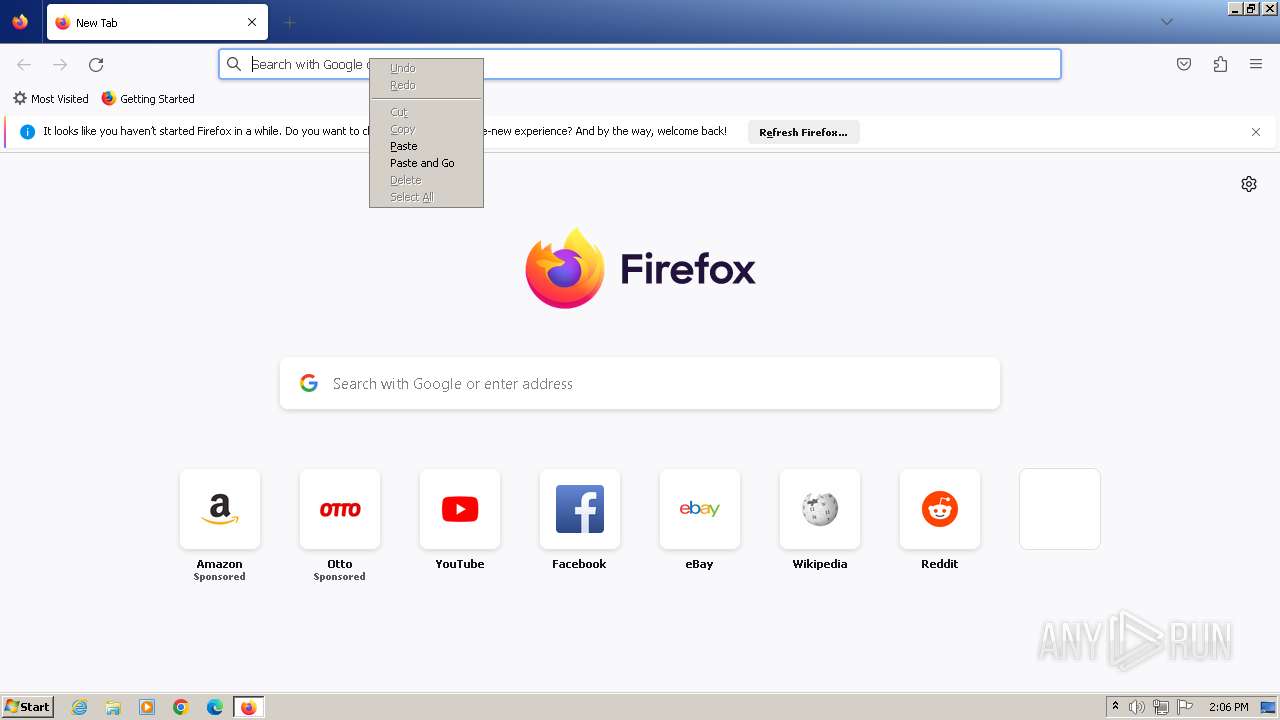Click the Google logo in search box
This screenshot has height=720, width=1280.
pyautogui.click(x=309, y=383)
